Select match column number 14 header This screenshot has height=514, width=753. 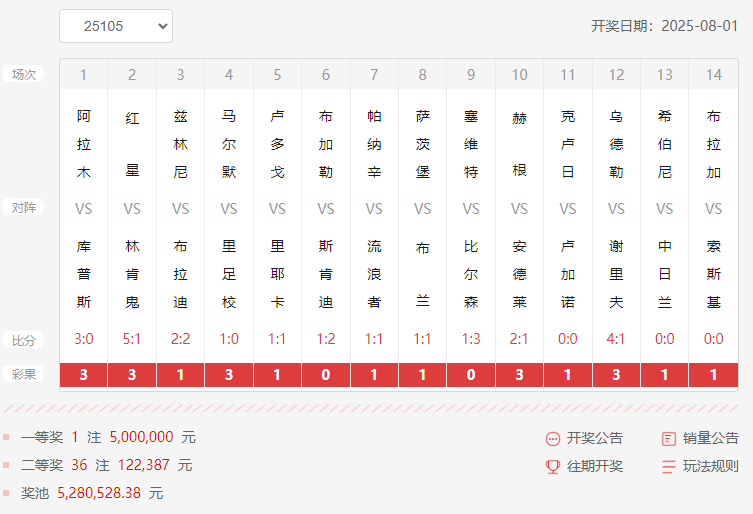tap(713, 74)
